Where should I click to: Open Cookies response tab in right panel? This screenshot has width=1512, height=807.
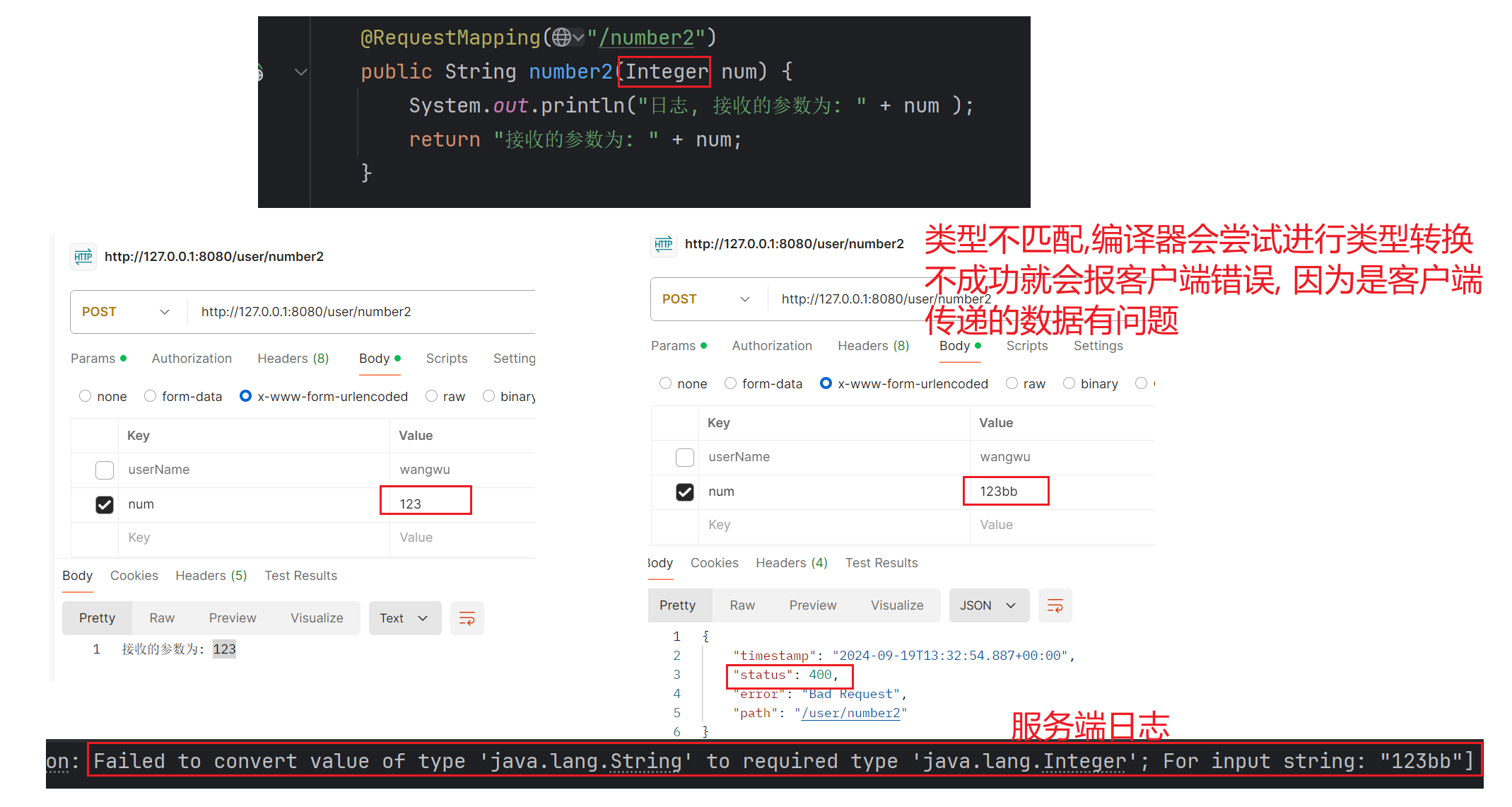click(715, 563)
